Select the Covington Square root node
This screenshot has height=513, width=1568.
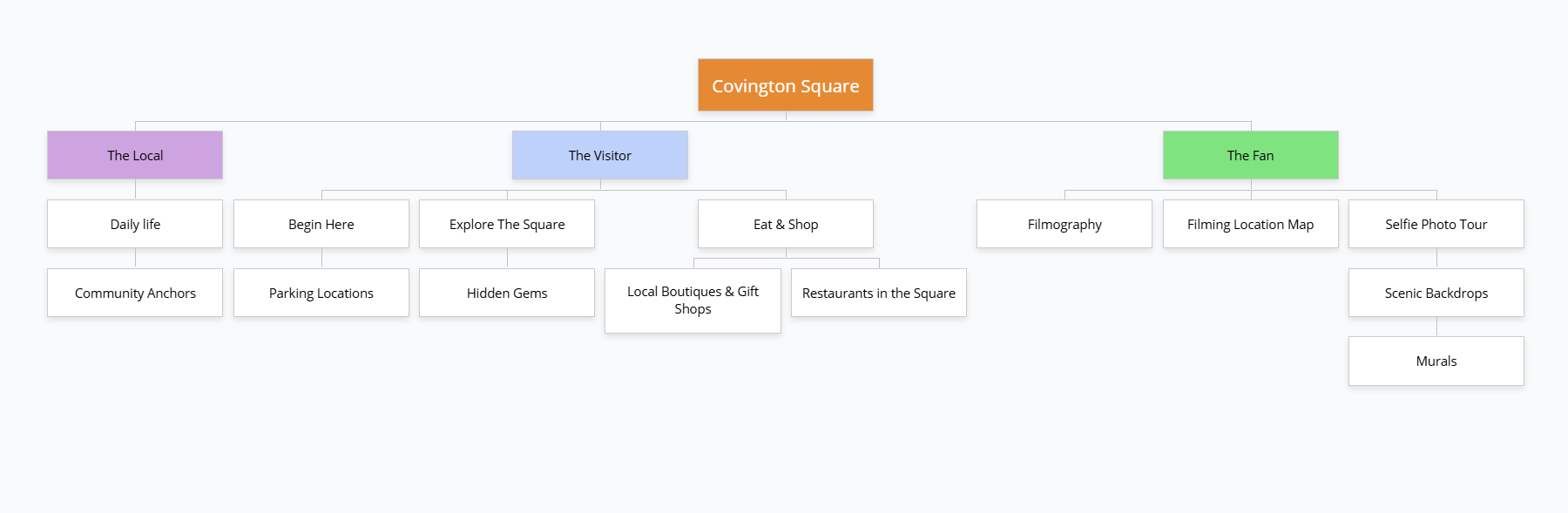tap(785, 85)
